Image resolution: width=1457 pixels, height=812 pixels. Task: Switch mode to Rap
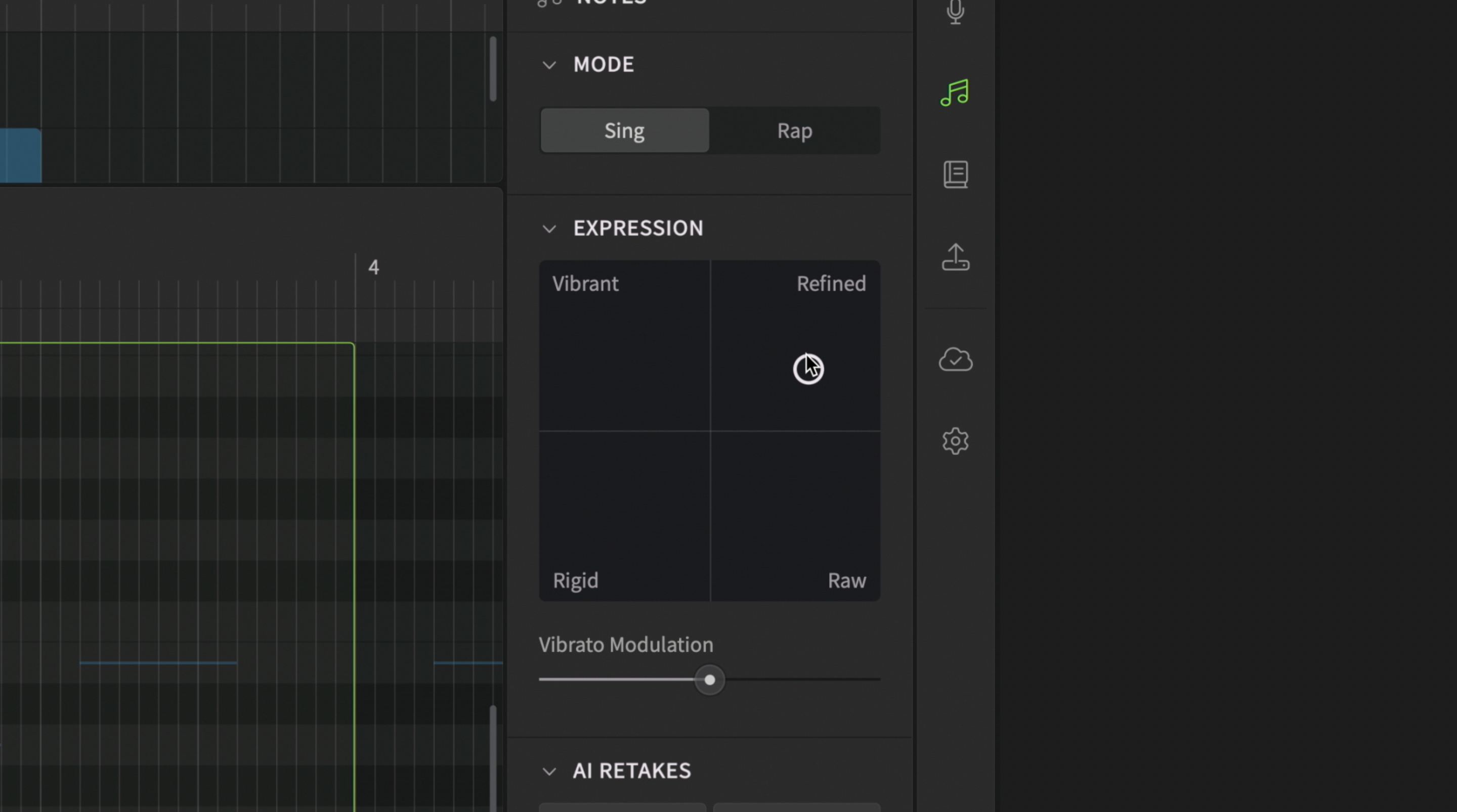[x=795, y=130]
